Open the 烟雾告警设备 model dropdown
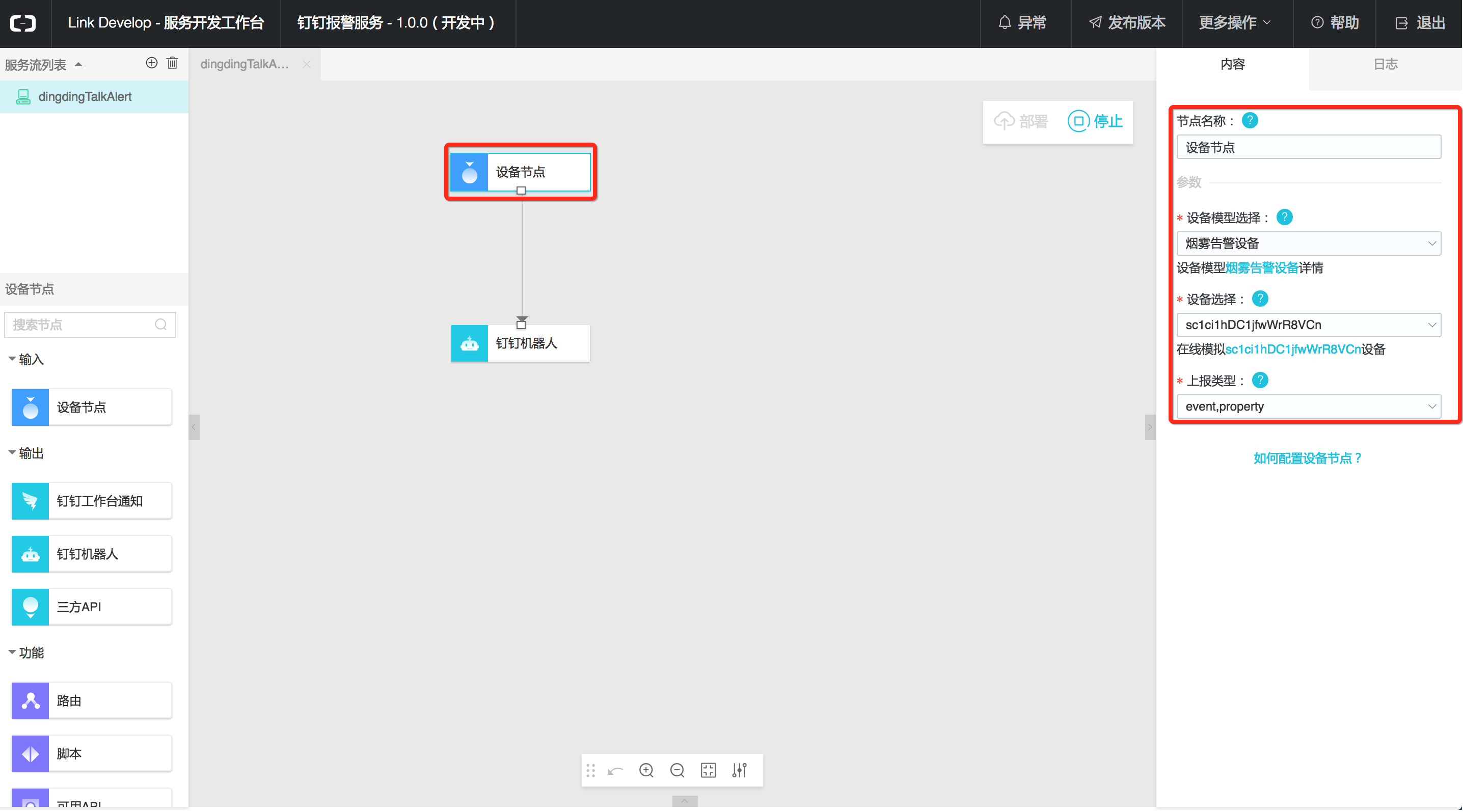The width and height of the screenshot is (1463, 812). click(x=1309, y=243)
